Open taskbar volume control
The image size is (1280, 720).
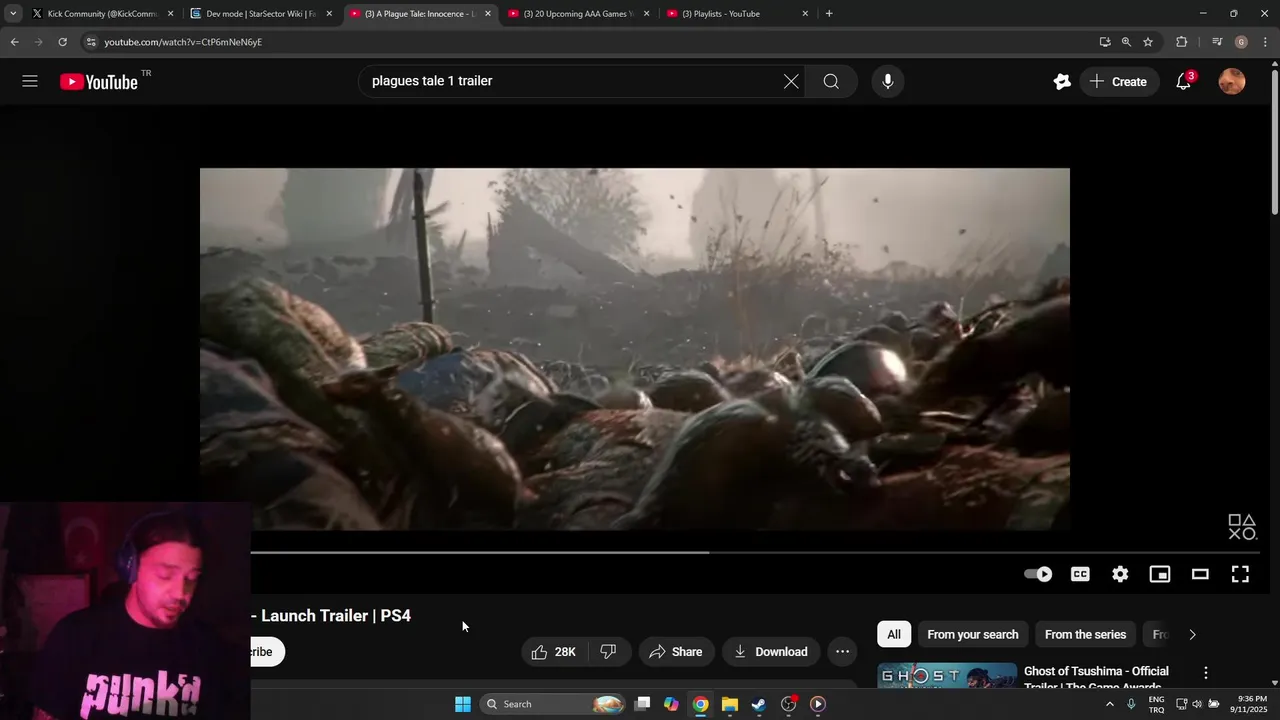1197,704
